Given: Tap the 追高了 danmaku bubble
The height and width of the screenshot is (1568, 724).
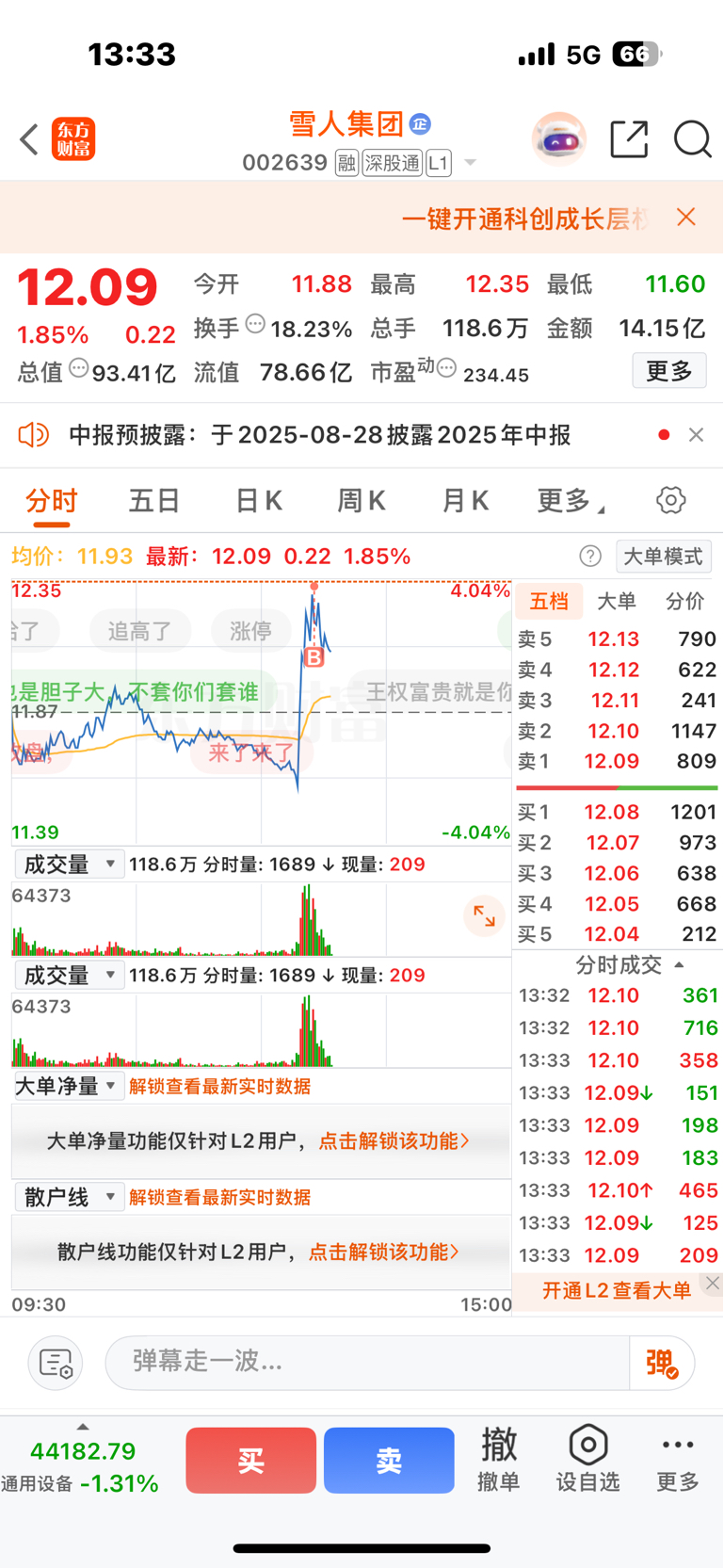Looking at the screenshot, I should coord(140,631).
